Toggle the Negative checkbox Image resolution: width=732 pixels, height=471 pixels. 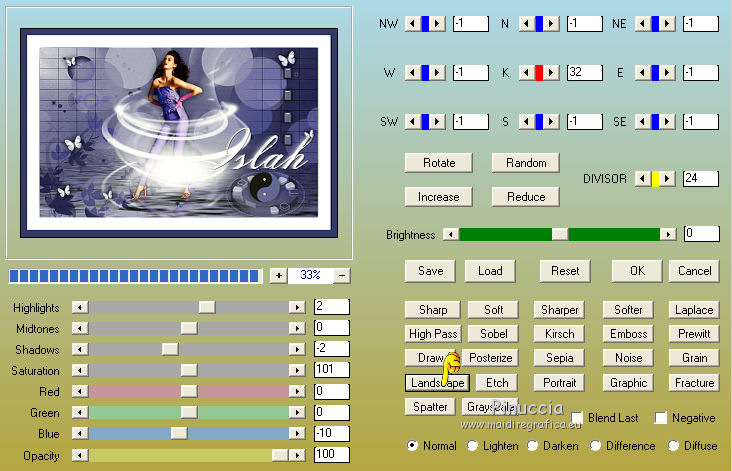[661, 418]
